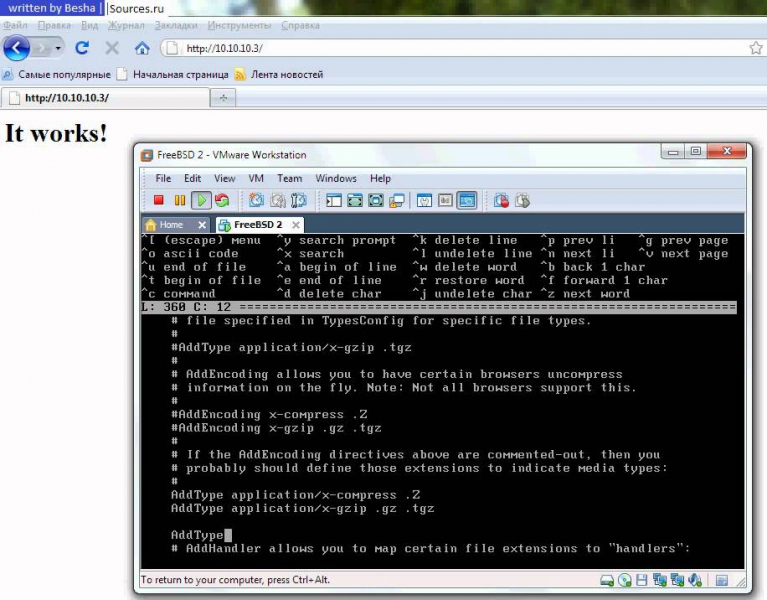Screen dimensions: 767x600
Task: Open the VM menu
Action: coord(256,178)
